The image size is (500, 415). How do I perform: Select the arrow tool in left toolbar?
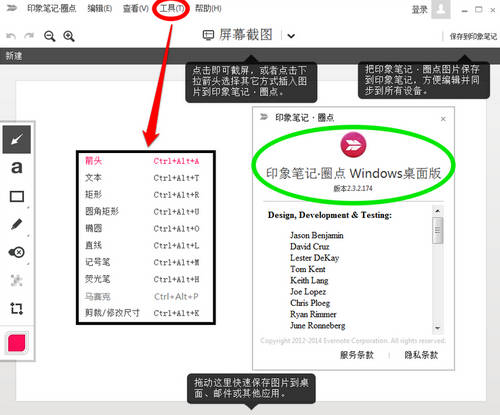click(x=17, y=139)
